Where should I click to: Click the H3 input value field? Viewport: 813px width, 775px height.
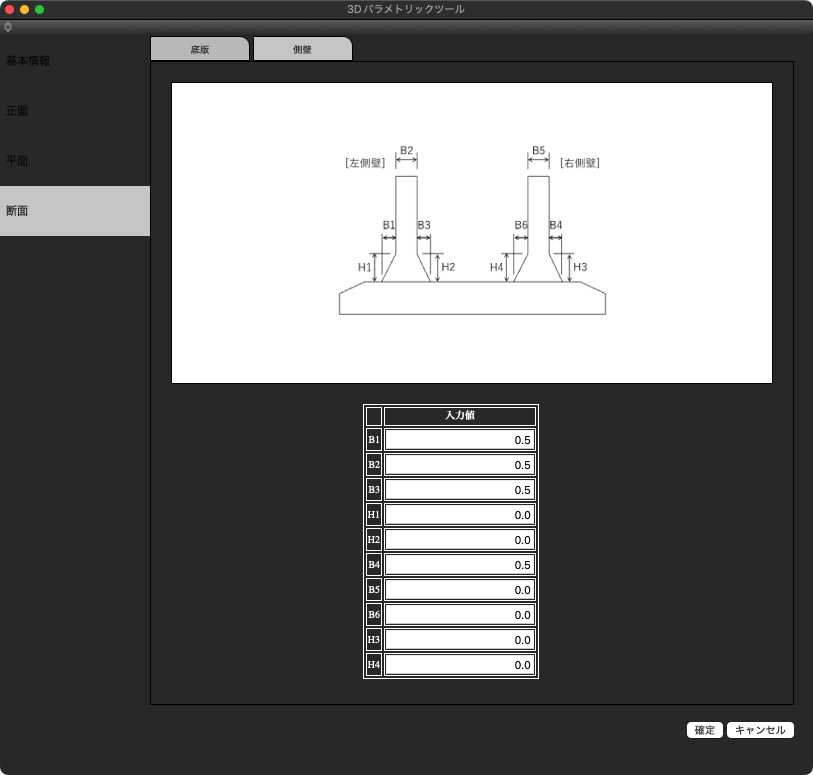coord(459,640)
